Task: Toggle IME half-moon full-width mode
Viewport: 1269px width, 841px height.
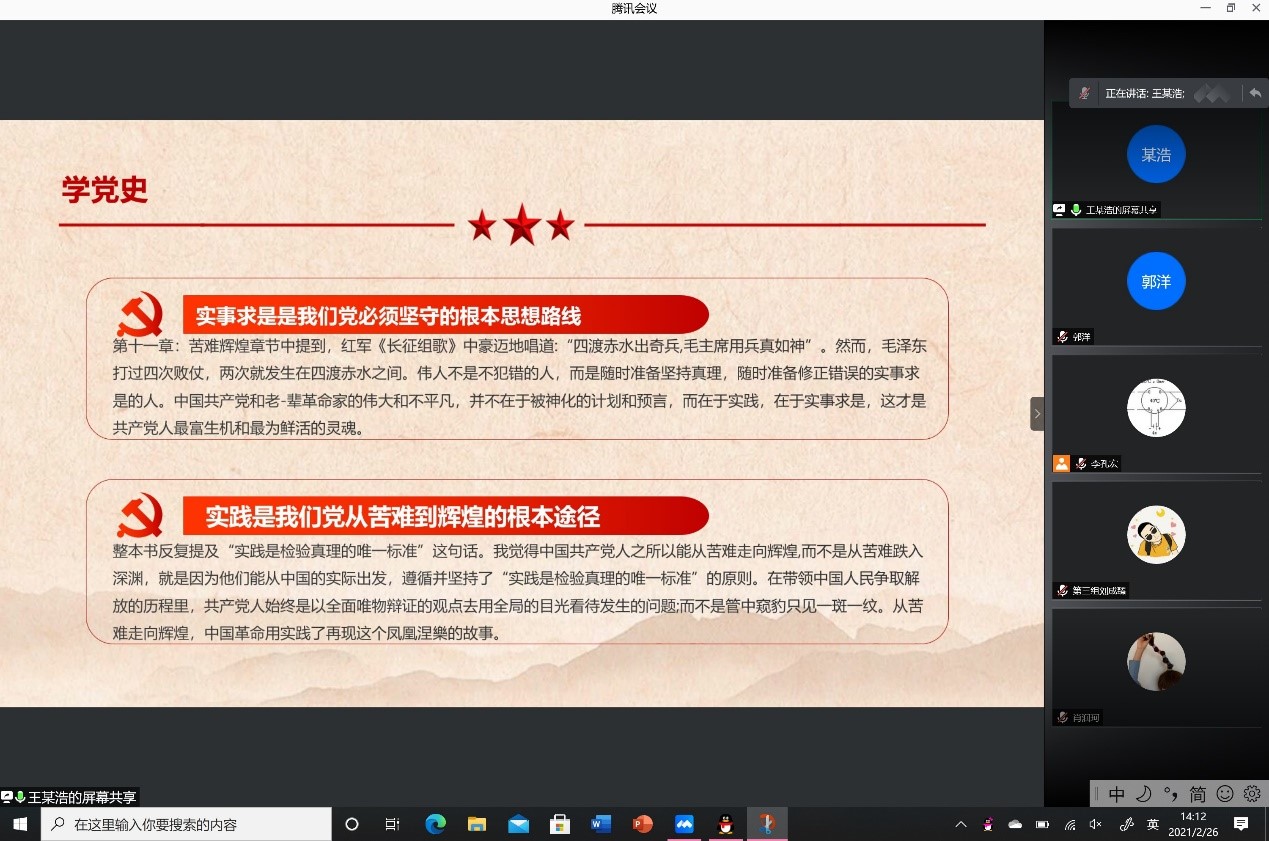Action: click(x=1143, y=794)
